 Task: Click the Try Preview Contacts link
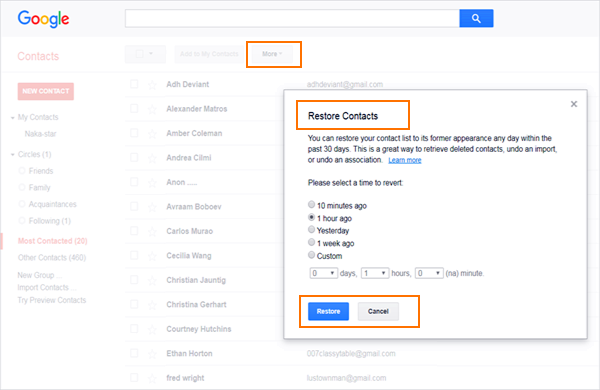tap(52, 300)
